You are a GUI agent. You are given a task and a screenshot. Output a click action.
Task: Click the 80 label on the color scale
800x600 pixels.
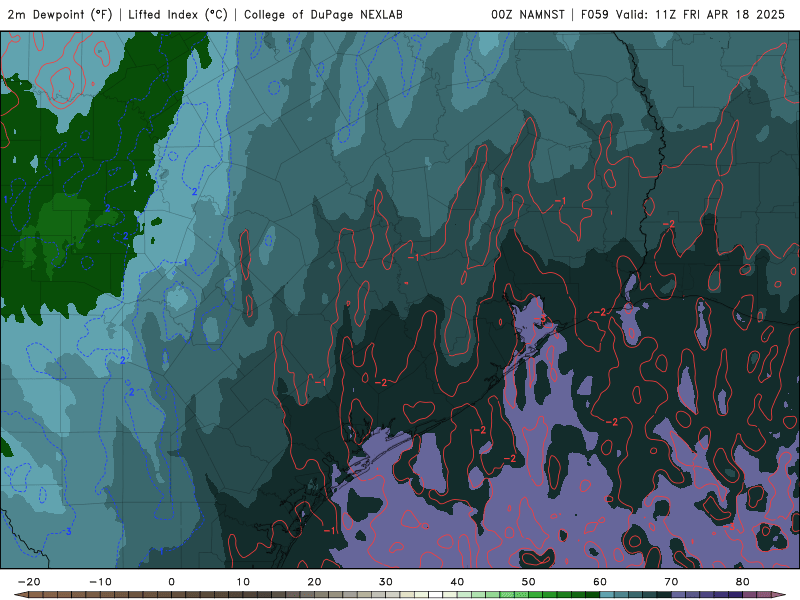743,582
